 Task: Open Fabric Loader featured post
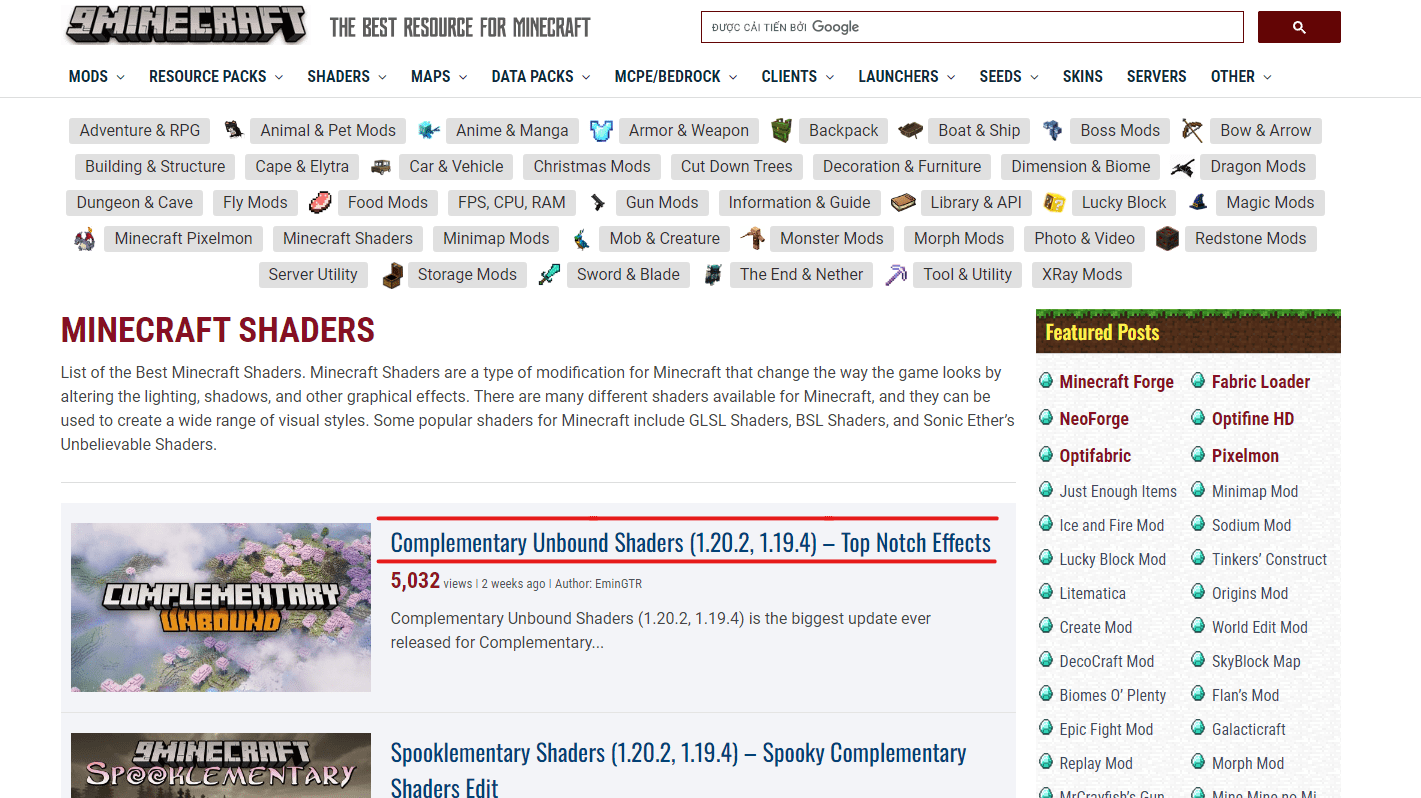point(1261,382)
